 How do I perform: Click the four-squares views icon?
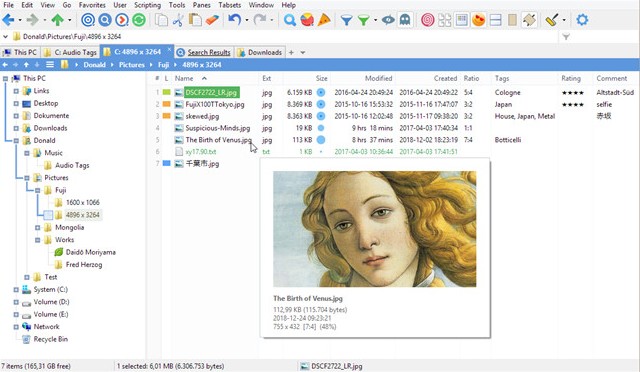pos(444,20)
